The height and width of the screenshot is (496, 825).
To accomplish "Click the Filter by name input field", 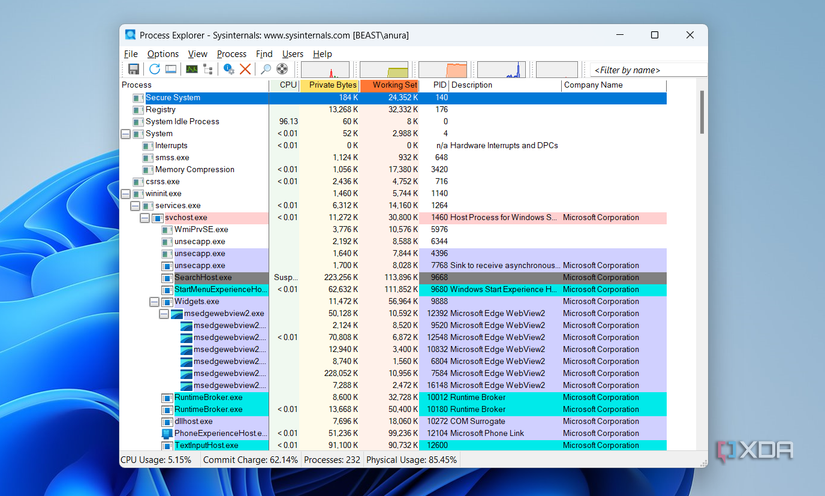I will 640,70.
